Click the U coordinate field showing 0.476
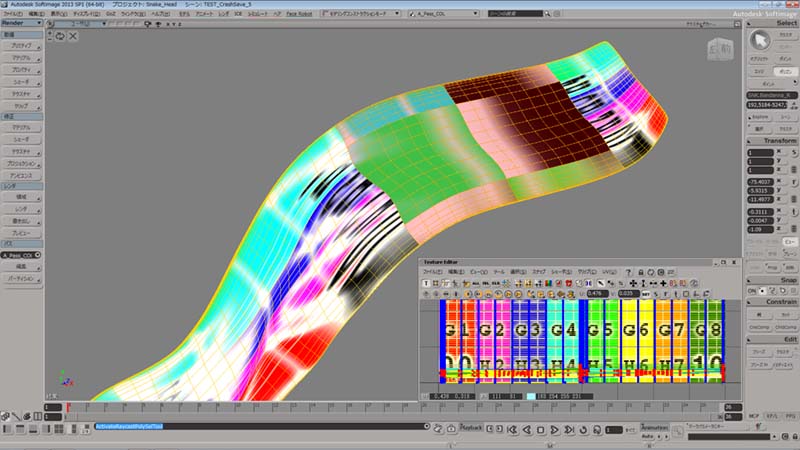800x450 pixels. tap(599, 294)
